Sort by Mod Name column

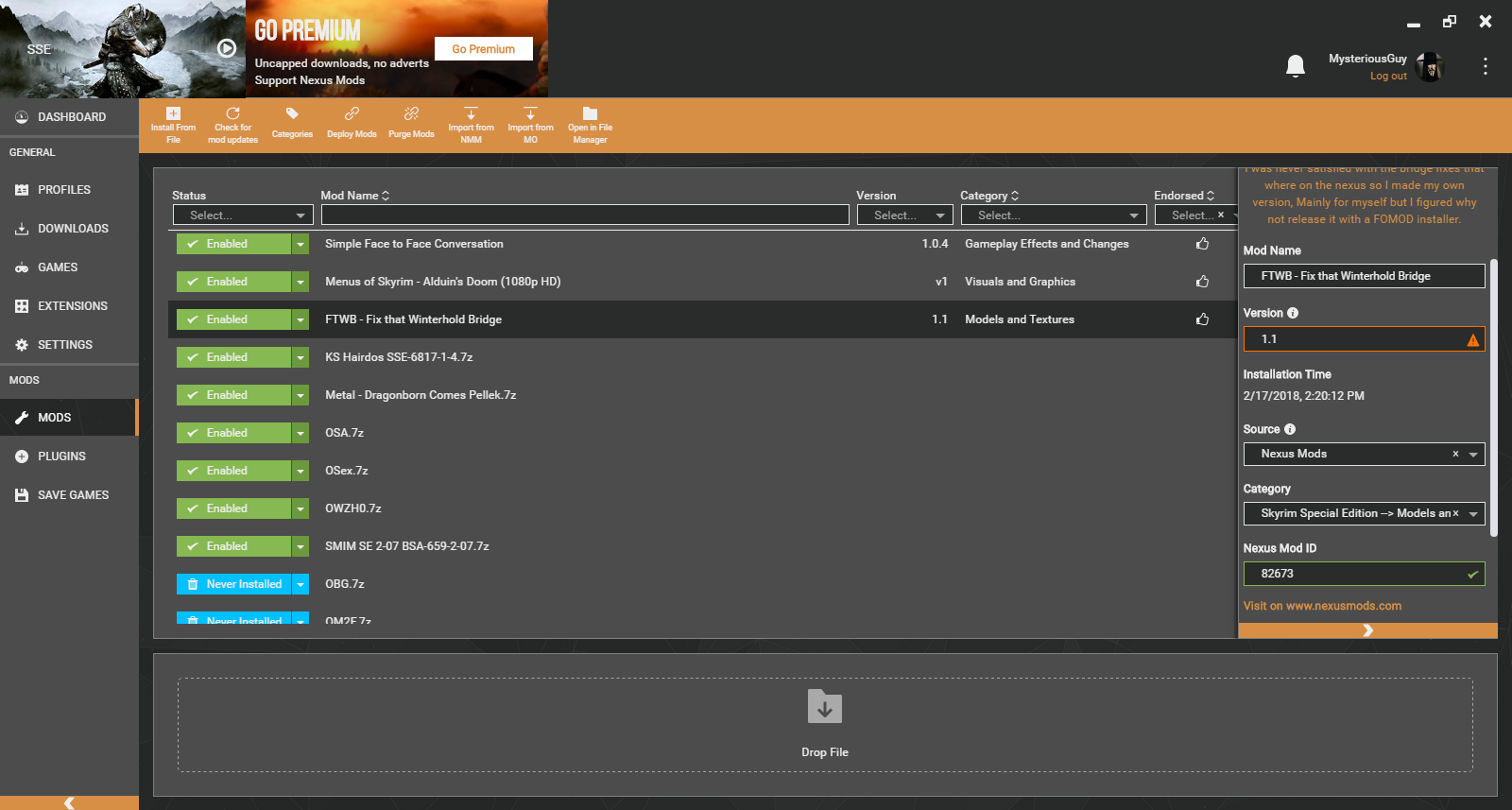(x=355, y=196)
